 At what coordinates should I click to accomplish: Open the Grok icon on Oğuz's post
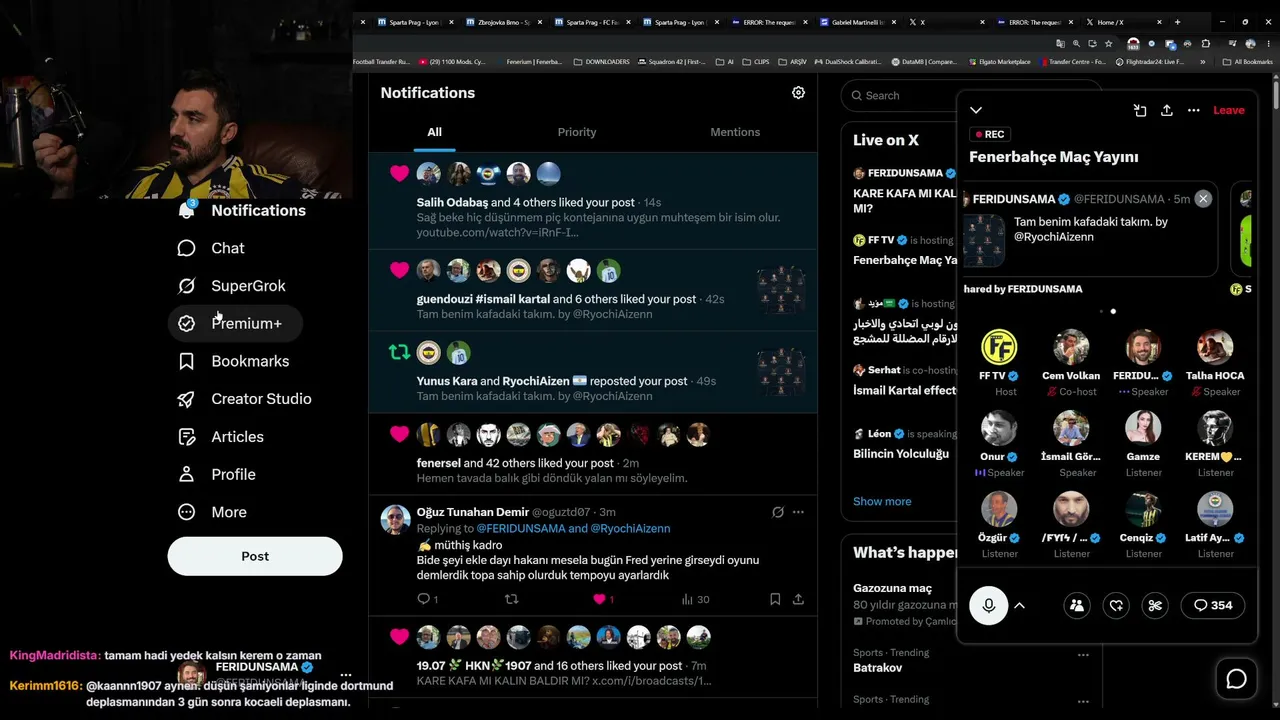tap(777, 512)
